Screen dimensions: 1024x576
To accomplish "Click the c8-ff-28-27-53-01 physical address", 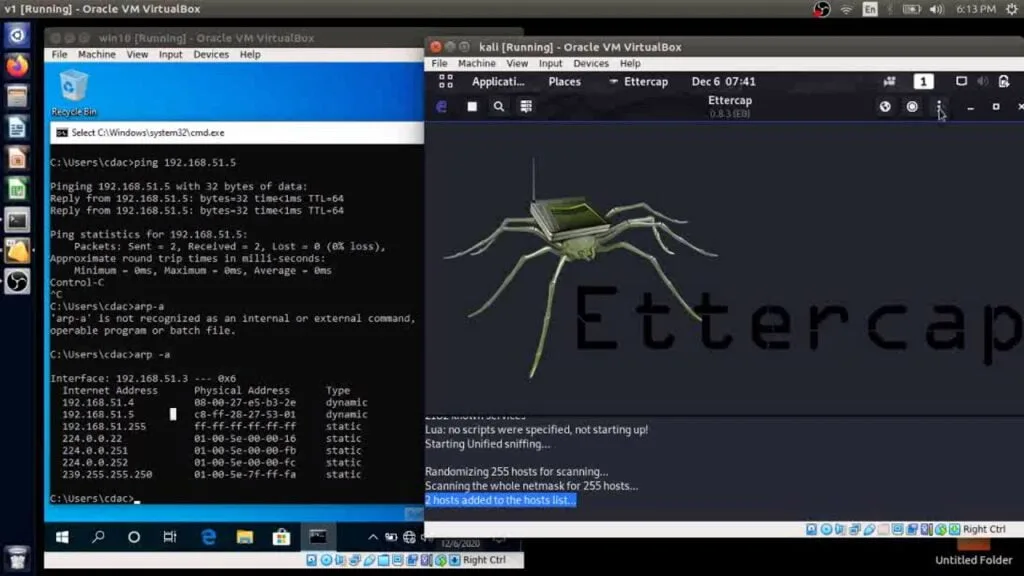I will [245, 415].
